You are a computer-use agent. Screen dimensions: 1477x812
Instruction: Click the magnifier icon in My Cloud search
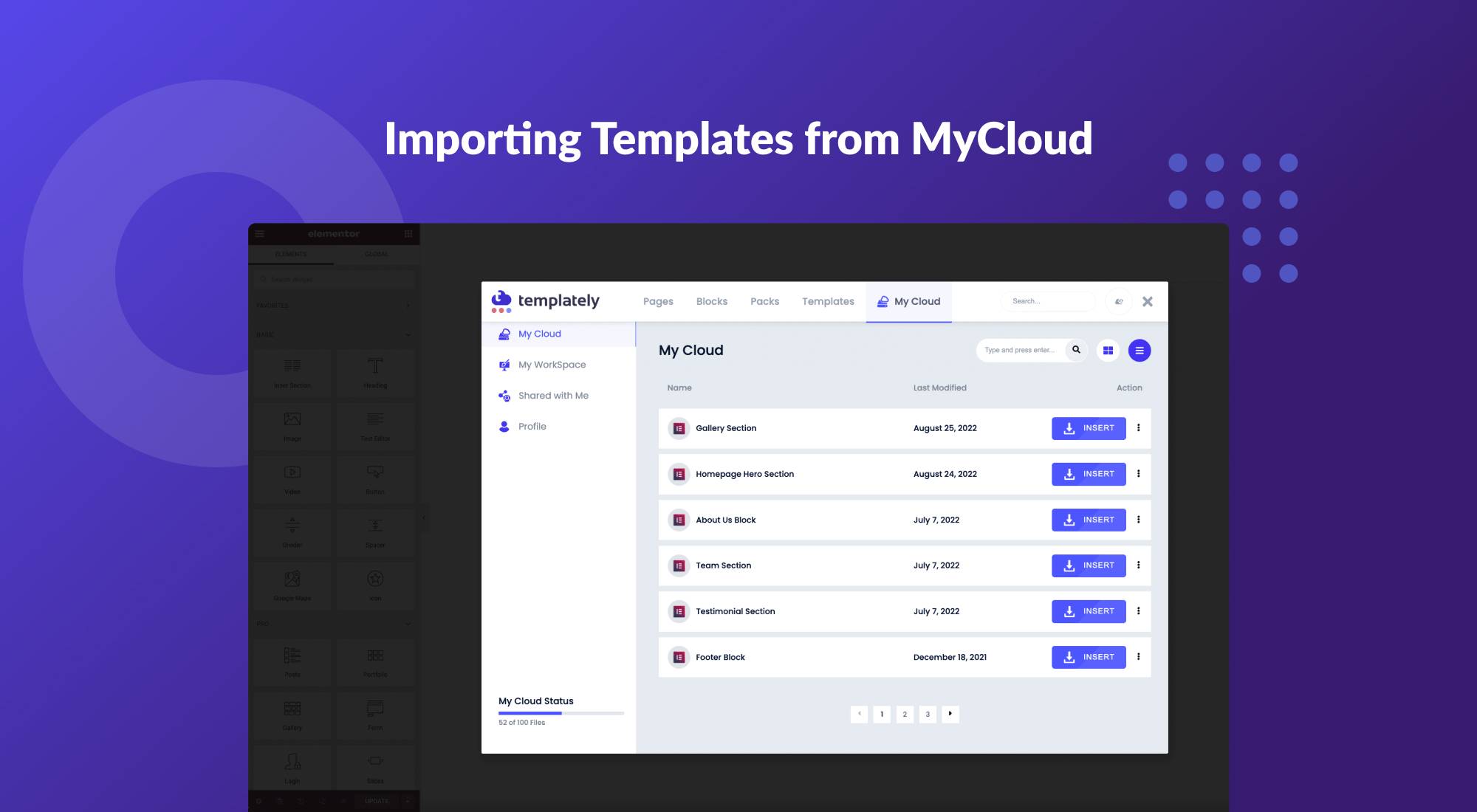click(x=1076, y=350)
